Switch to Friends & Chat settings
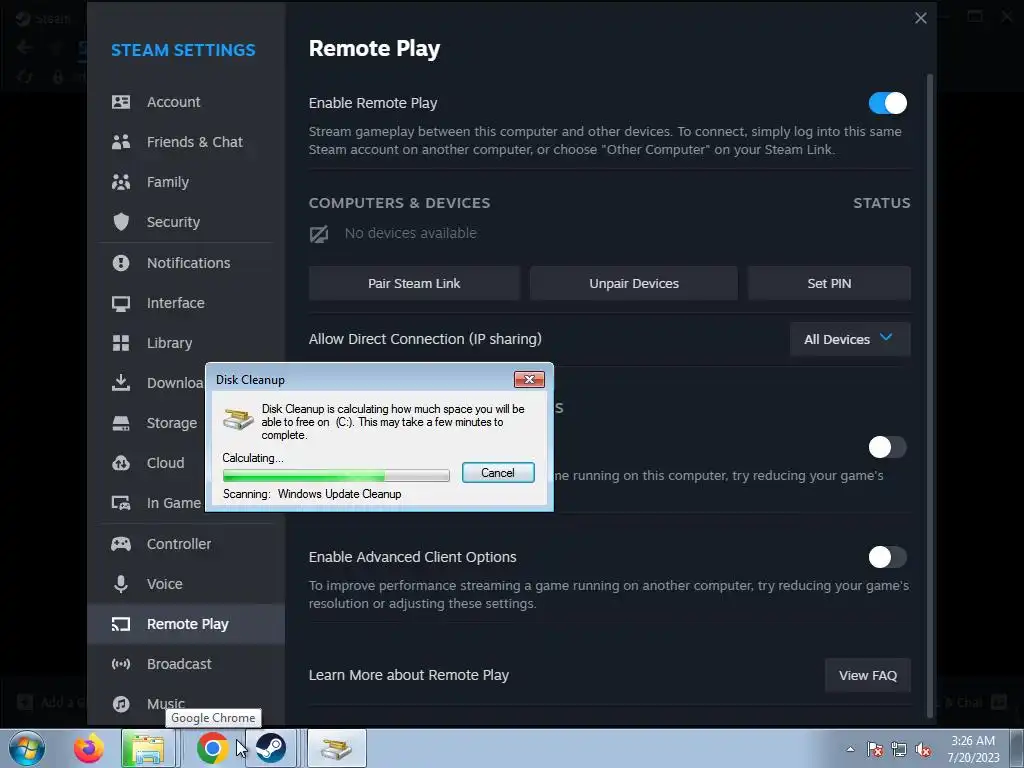The width and height of the screenshot is (1024, 768). (x=185, y=142)
